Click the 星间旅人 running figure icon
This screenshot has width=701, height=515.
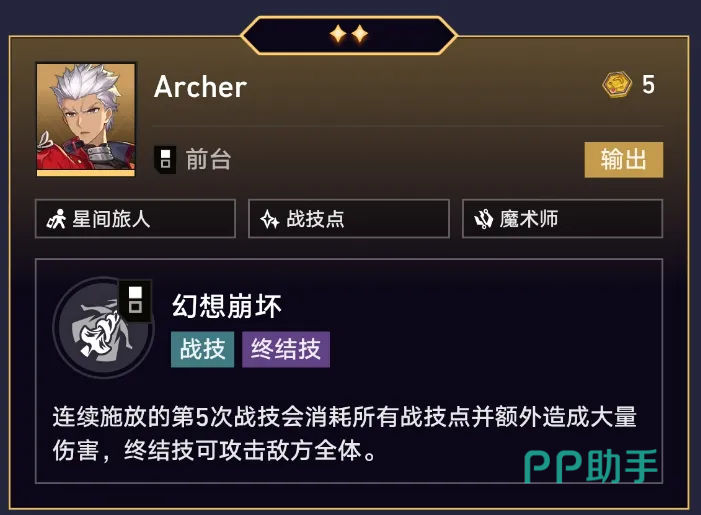pyautogui.click(x=56, y=219)
